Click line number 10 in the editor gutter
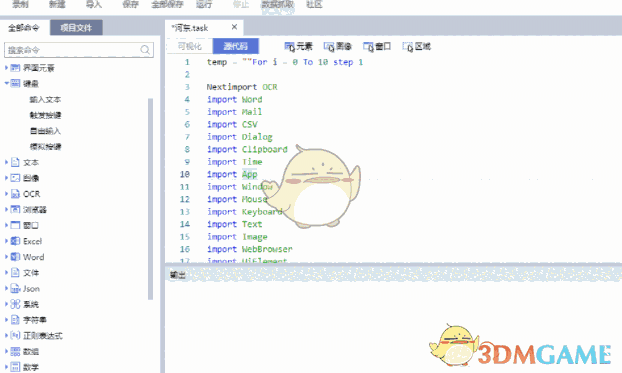Screen dimensions: 622x373 184,174
